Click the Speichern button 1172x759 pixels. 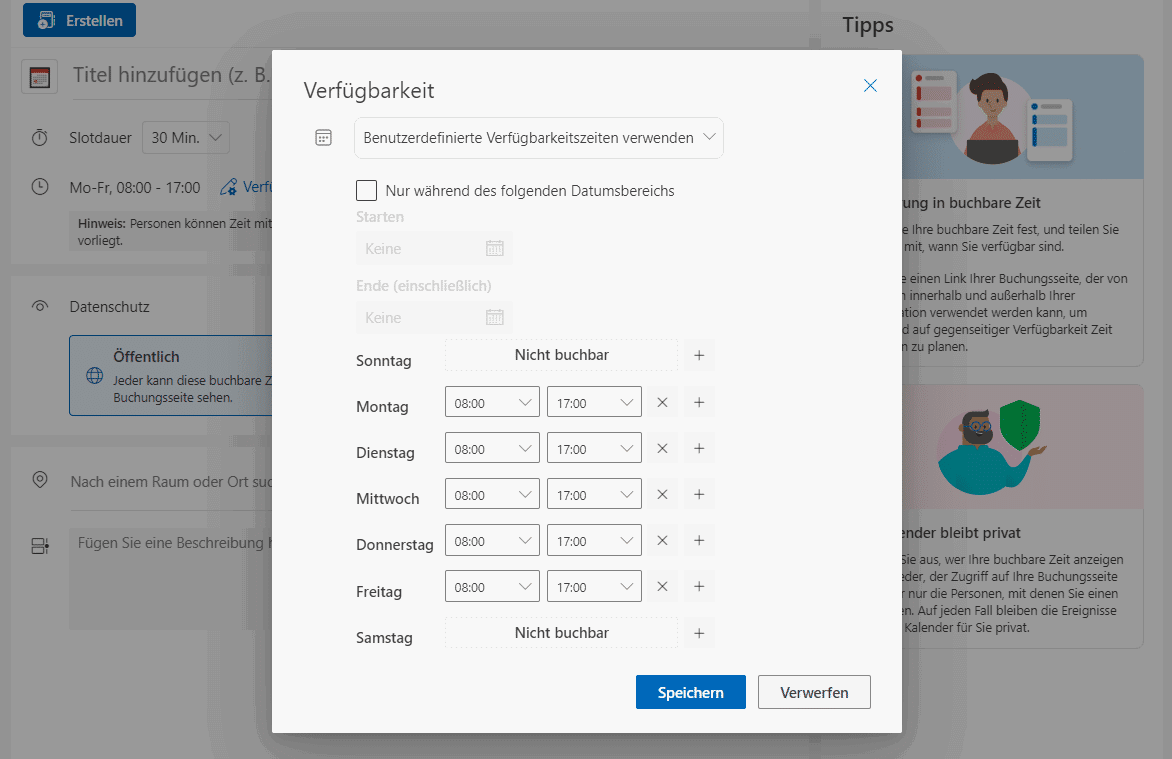690,692
